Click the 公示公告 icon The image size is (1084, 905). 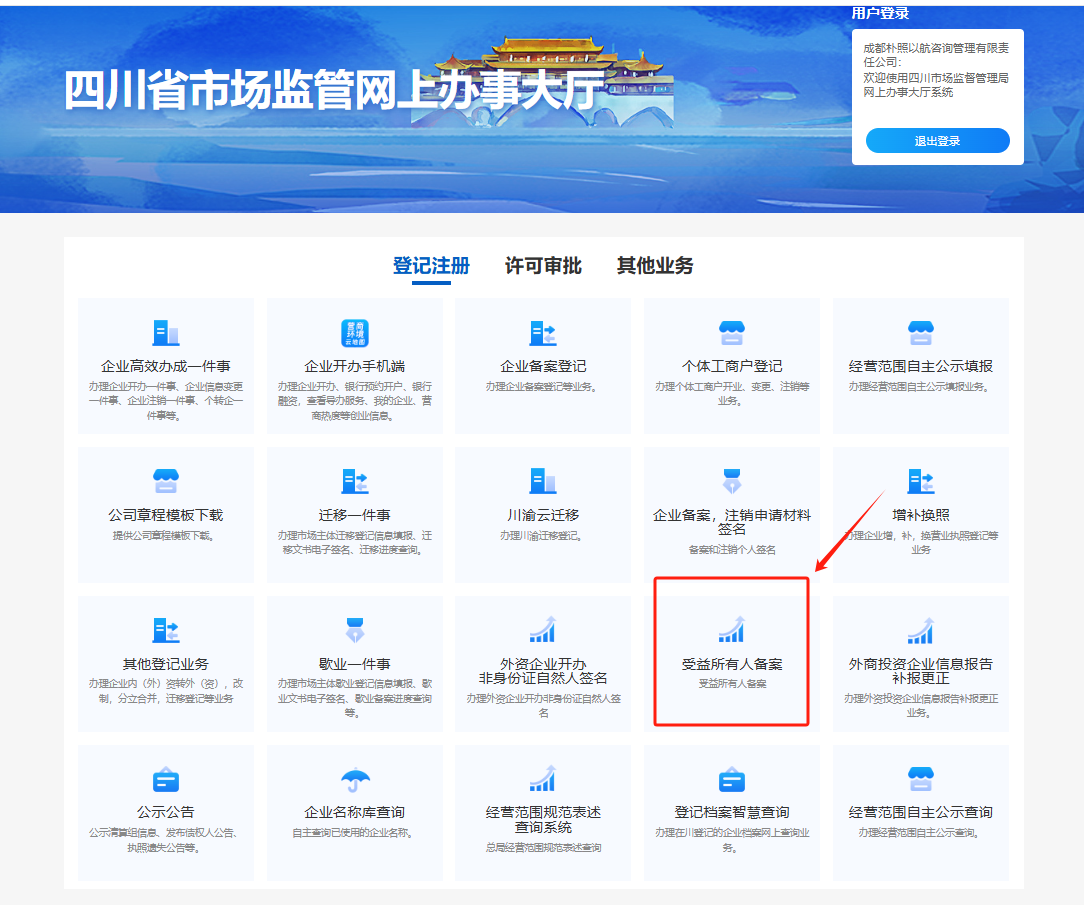[165, 779]
